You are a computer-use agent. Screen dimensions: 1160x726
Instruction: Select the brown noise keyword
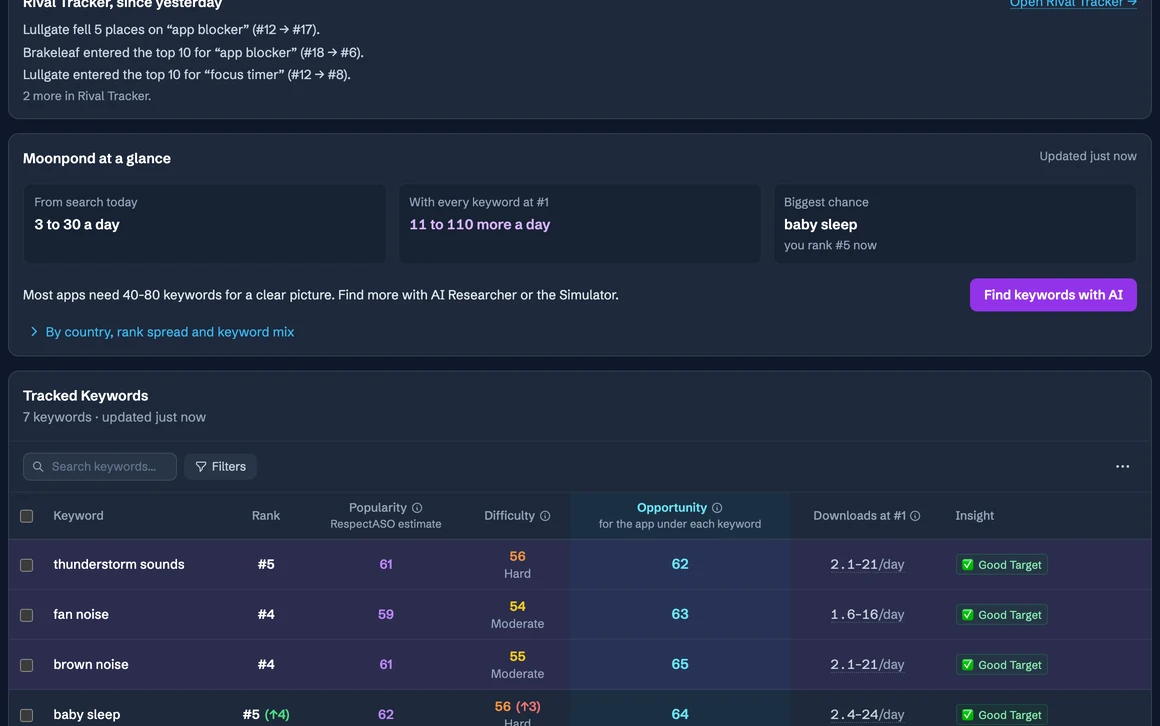(x=90, y=664)
